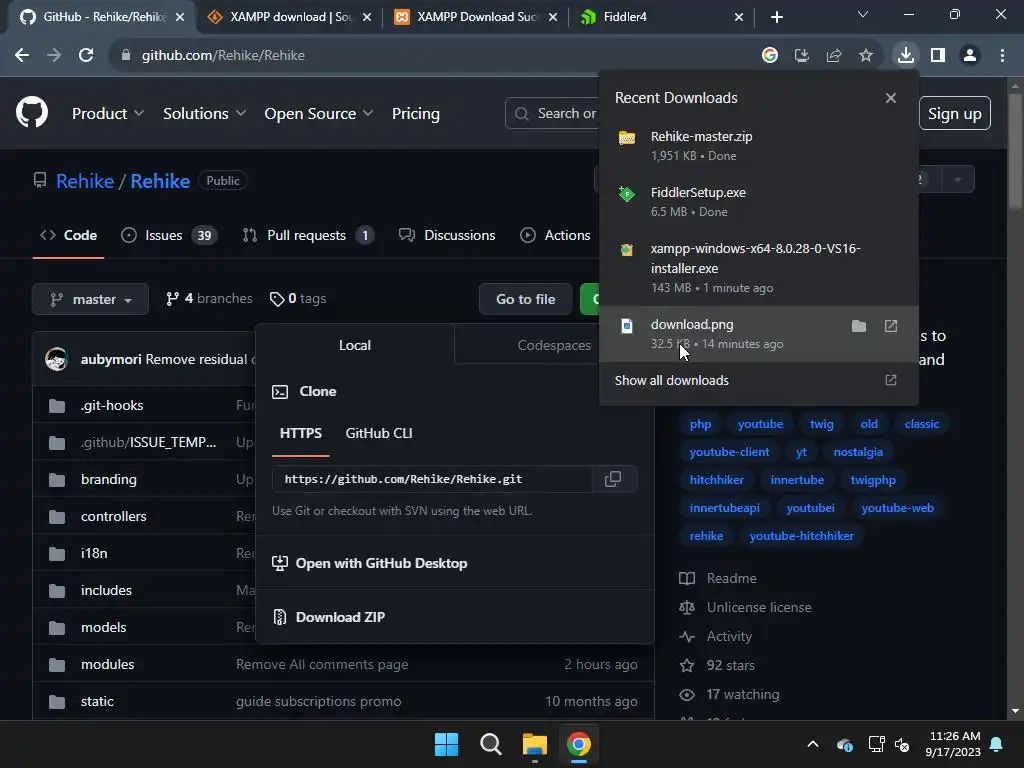1024x768 pixels.
Task: Click the Google icon in address bar
Action: (x=770, y=56)
